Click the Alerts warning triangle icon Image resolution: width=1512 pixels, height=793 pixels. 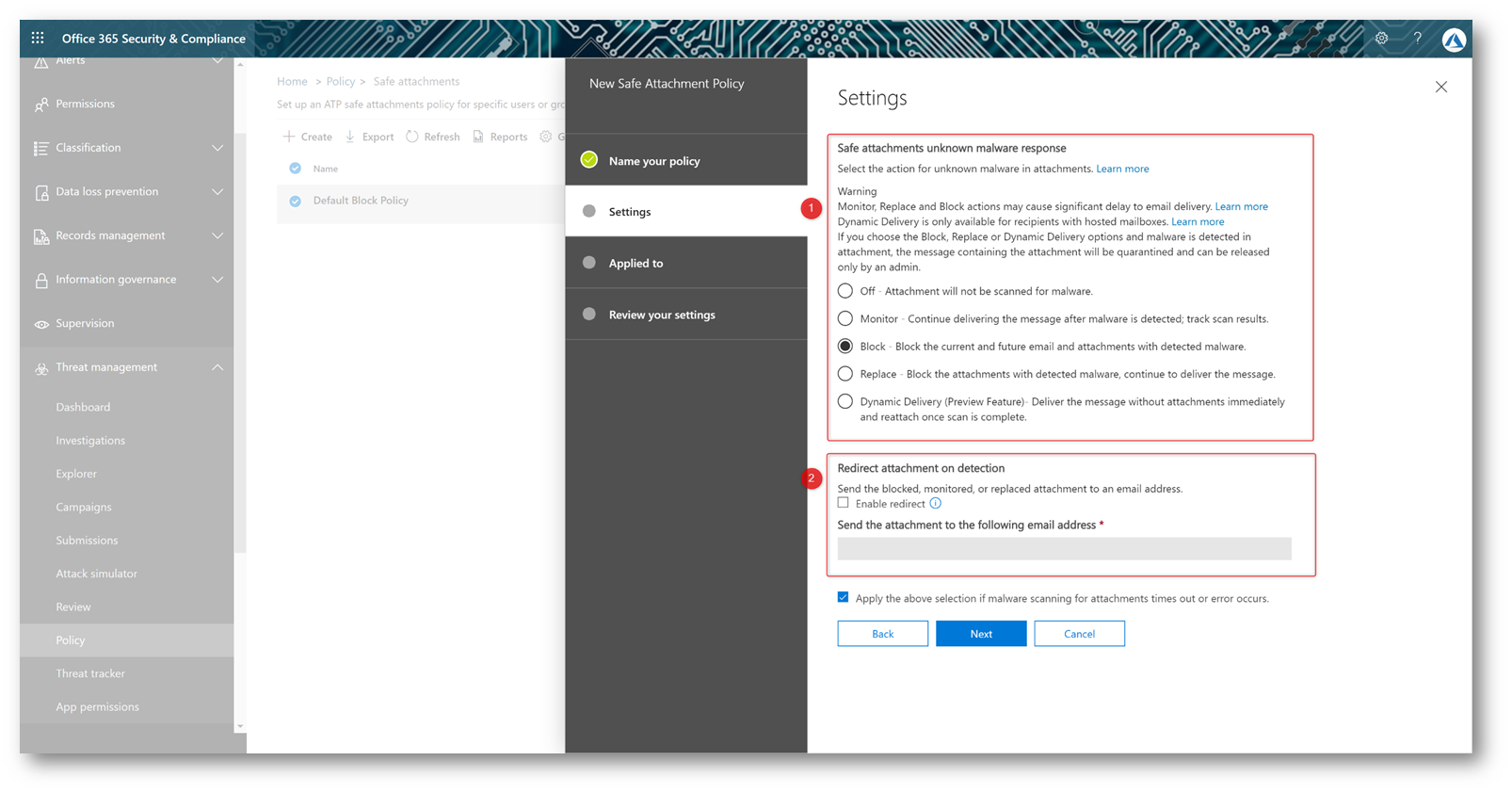40,61
